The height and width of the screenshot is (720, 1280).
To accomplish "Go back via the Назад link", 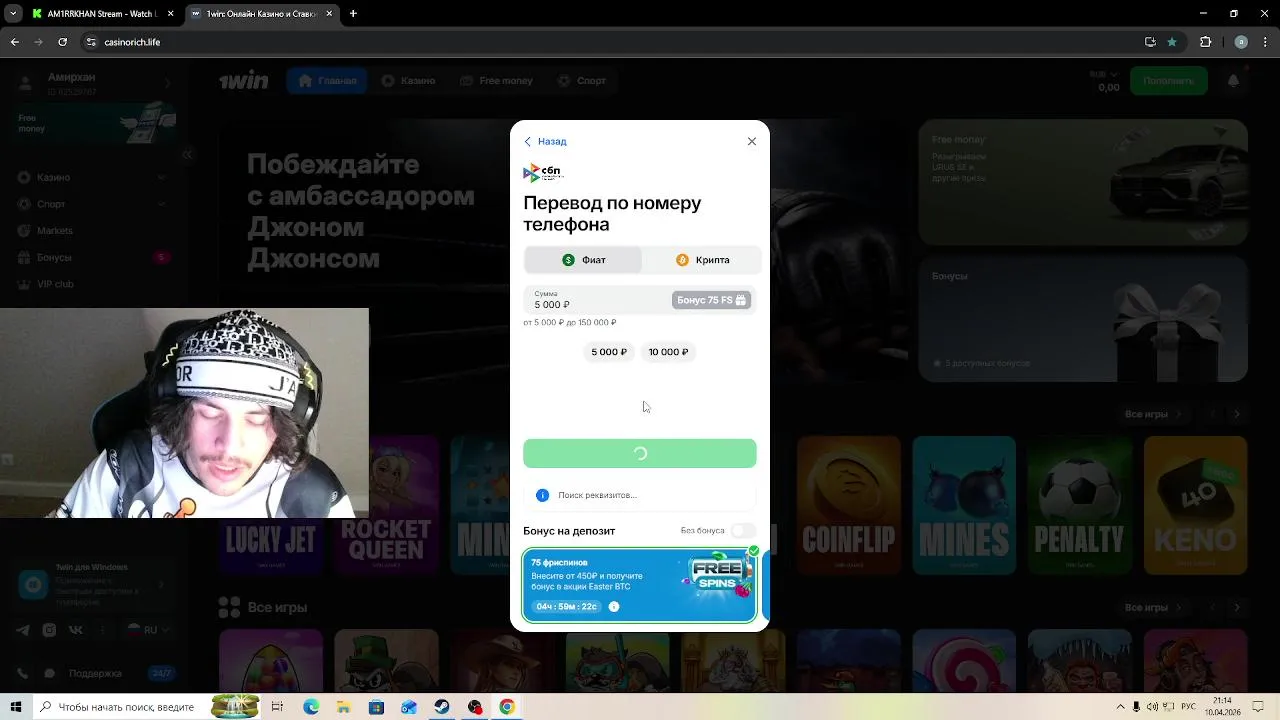I will tap(545, 141).
